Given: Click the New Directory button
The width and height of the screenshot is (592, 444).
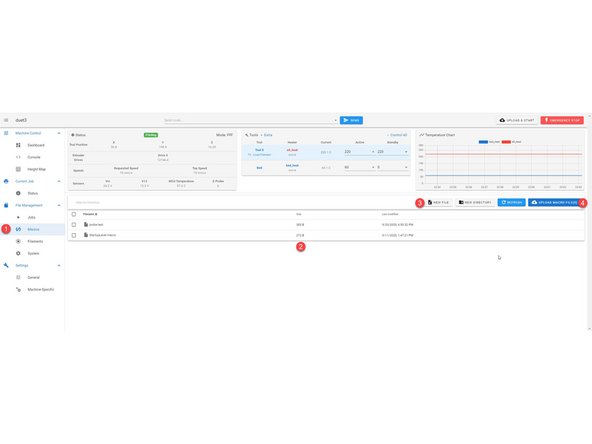Looking at the screenshot, I should coord(475,203).
